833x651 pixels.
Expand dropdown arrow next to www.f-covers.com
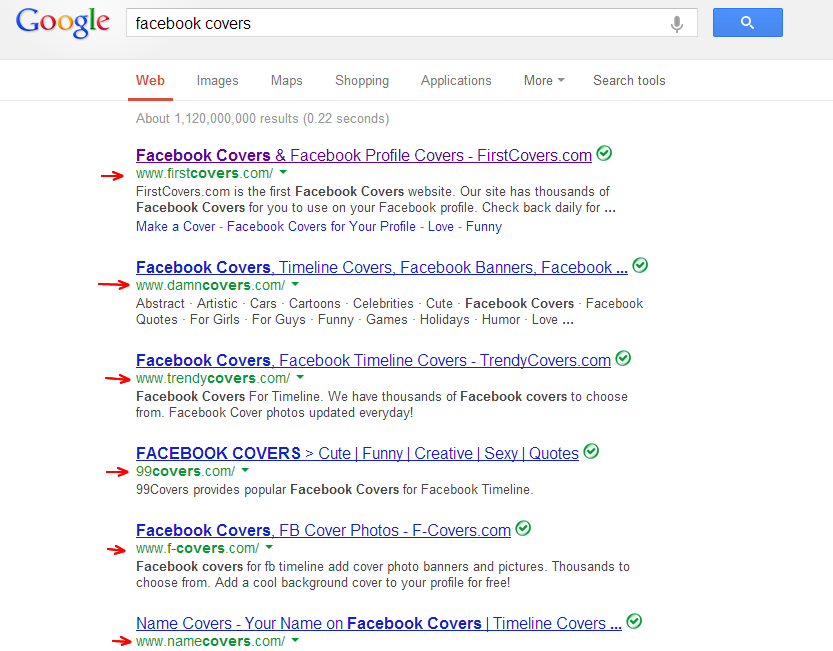click(x=269, y=547)
